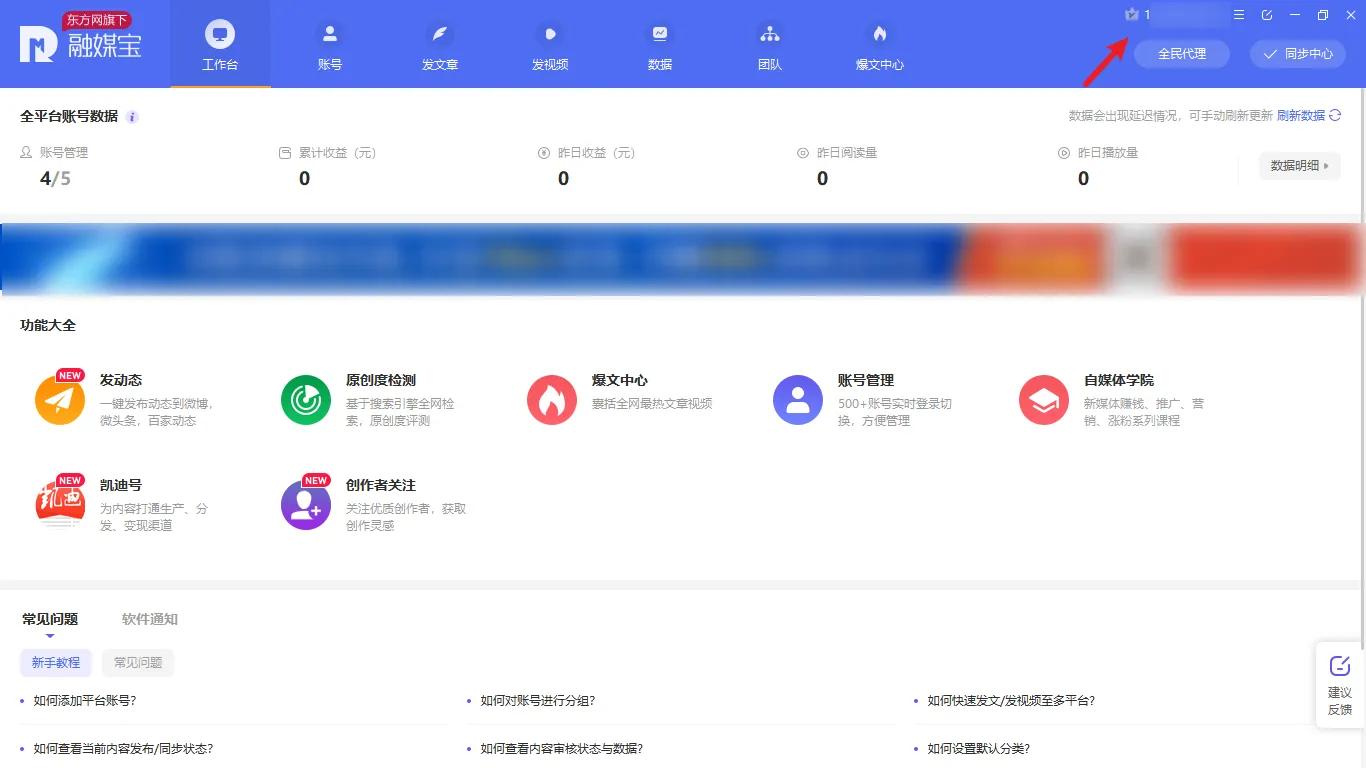Select the 常见问题 filter pill
Viewport: 1366px width, 768px height.
(x=137, y=663)
